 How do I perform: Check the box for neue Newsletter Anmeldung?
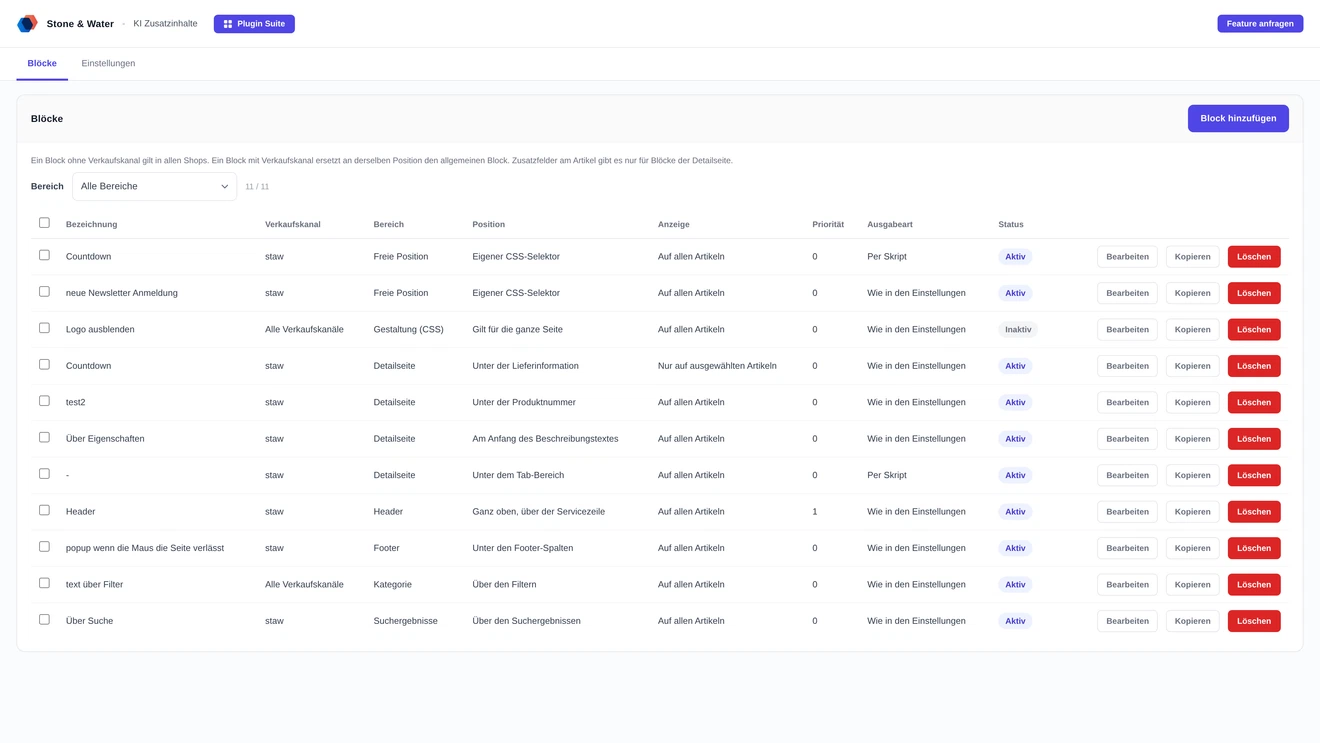[x=44, y=292]
